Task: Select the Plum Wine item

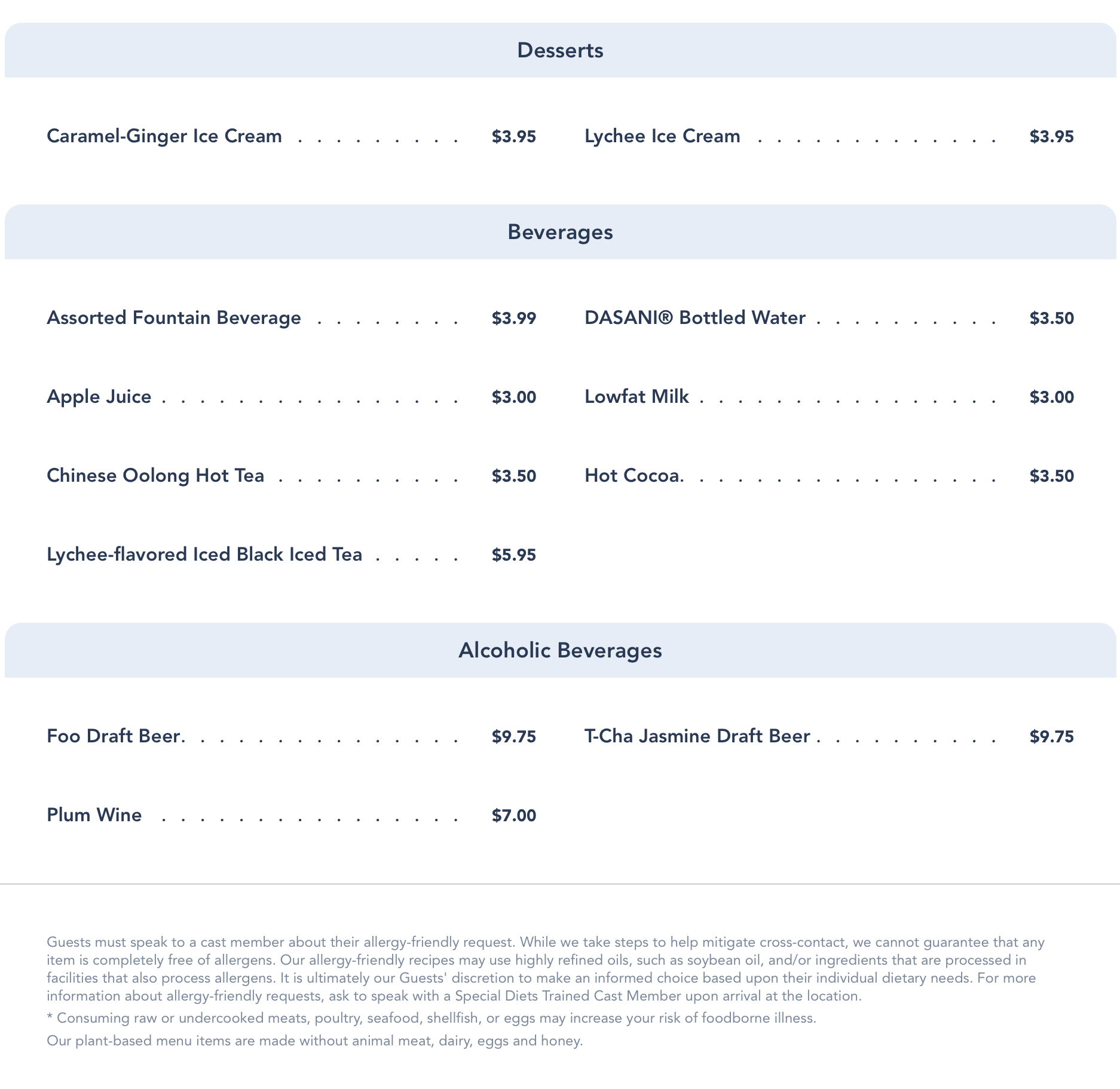Action: coord(94,815)
